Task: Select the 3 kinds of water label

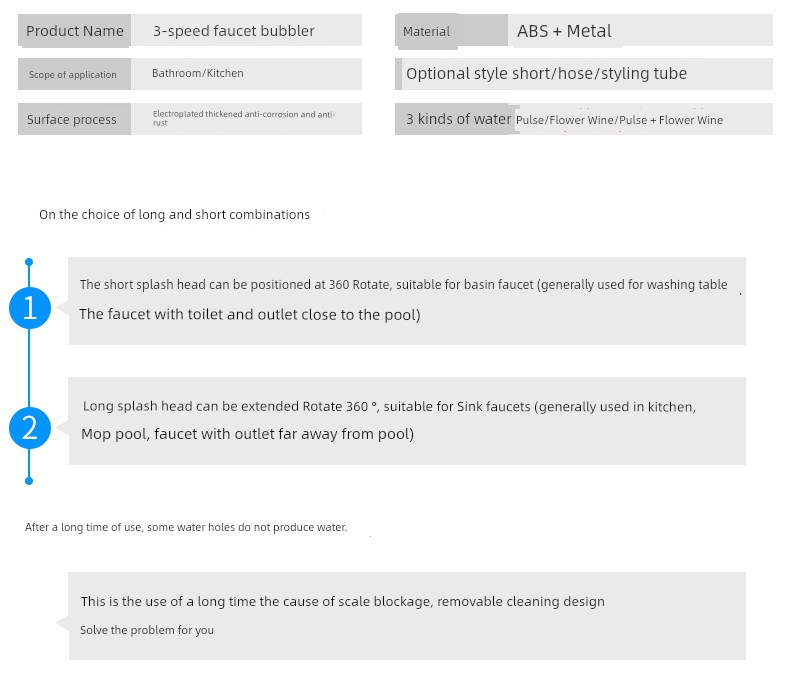Action: [458, 119]
